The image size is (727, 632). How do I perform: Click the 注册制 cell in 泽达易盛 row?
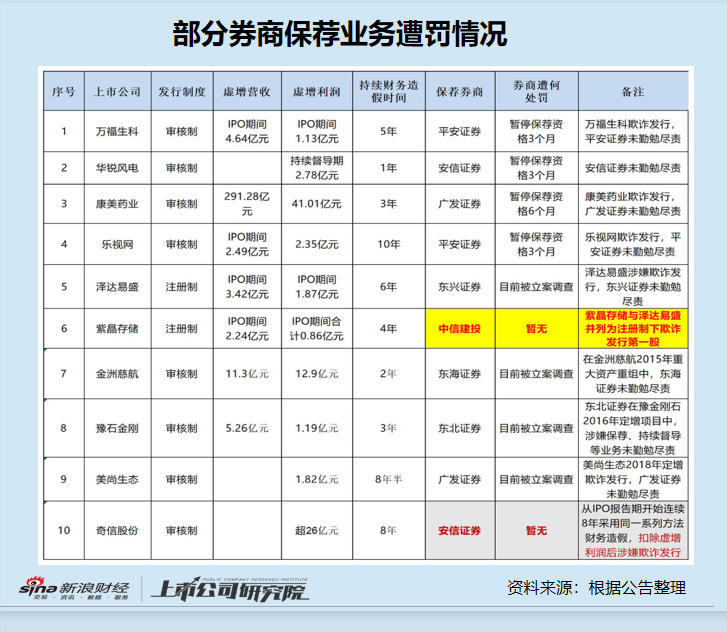[x=182, y=287]
